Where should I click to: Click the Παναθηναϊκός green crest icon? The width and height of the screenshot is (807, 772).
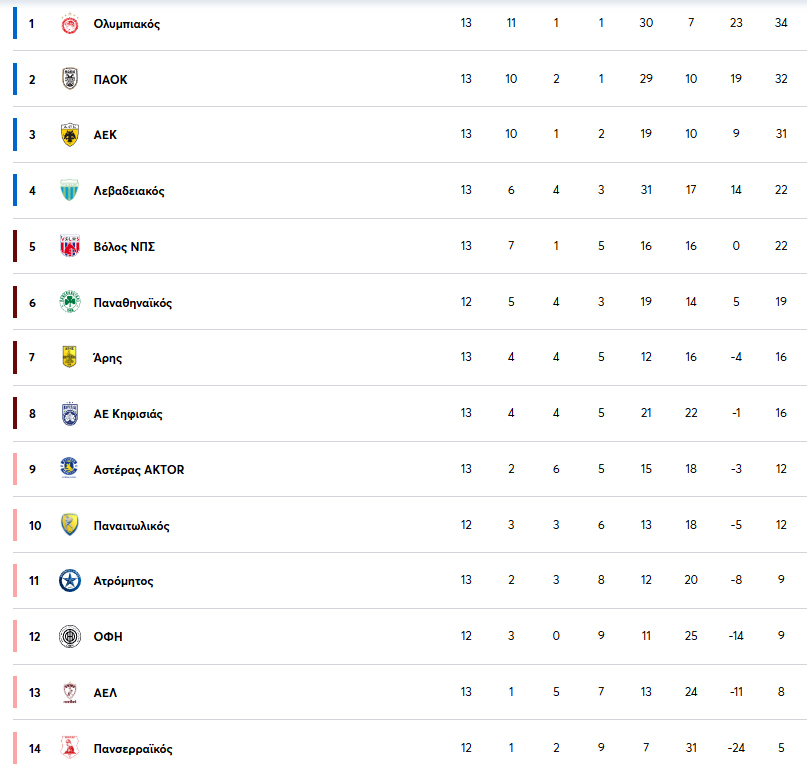pyautogui.click(x=69, y=303)
